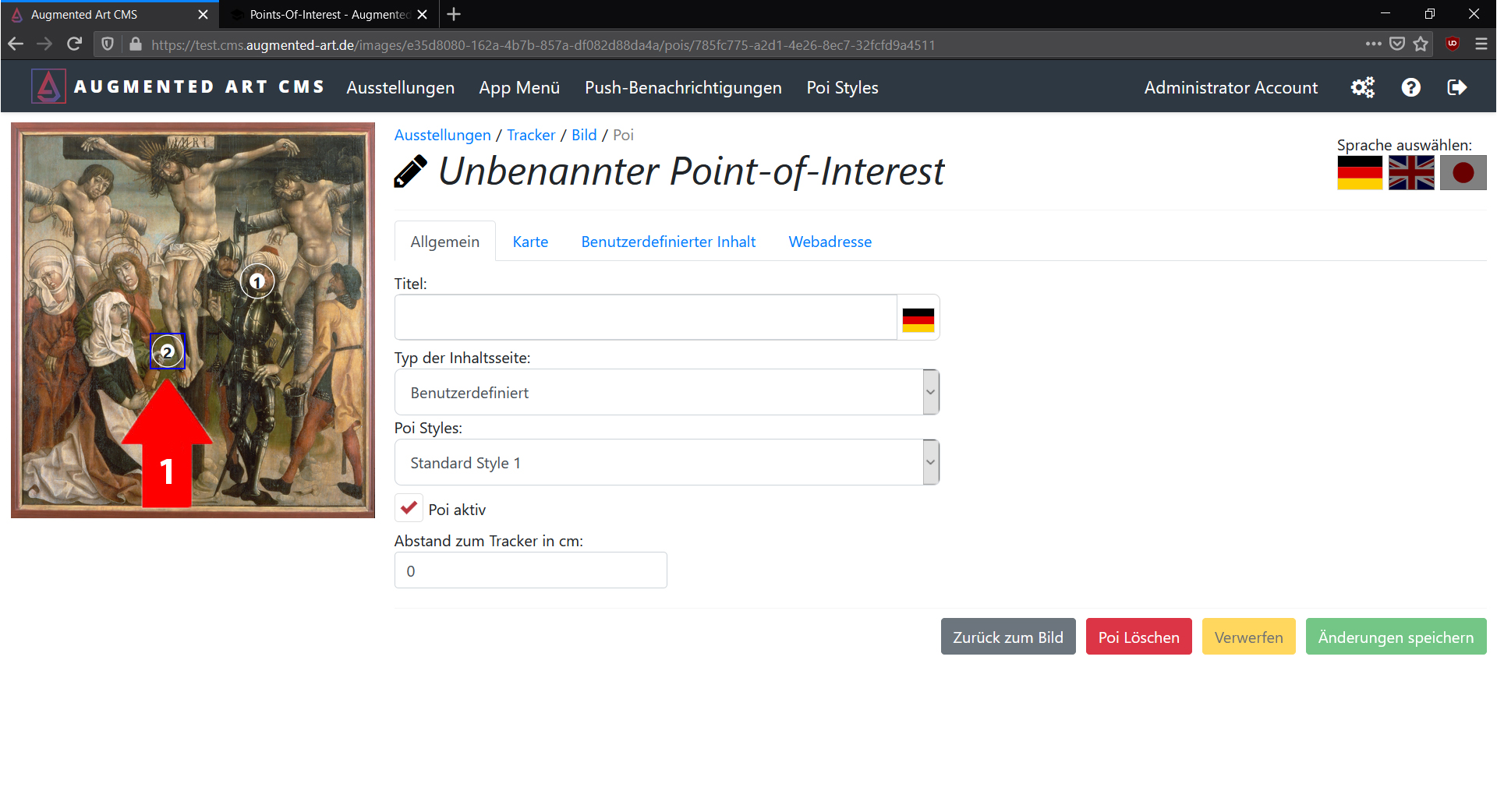Open the Poi Styles dropdown

667,462
